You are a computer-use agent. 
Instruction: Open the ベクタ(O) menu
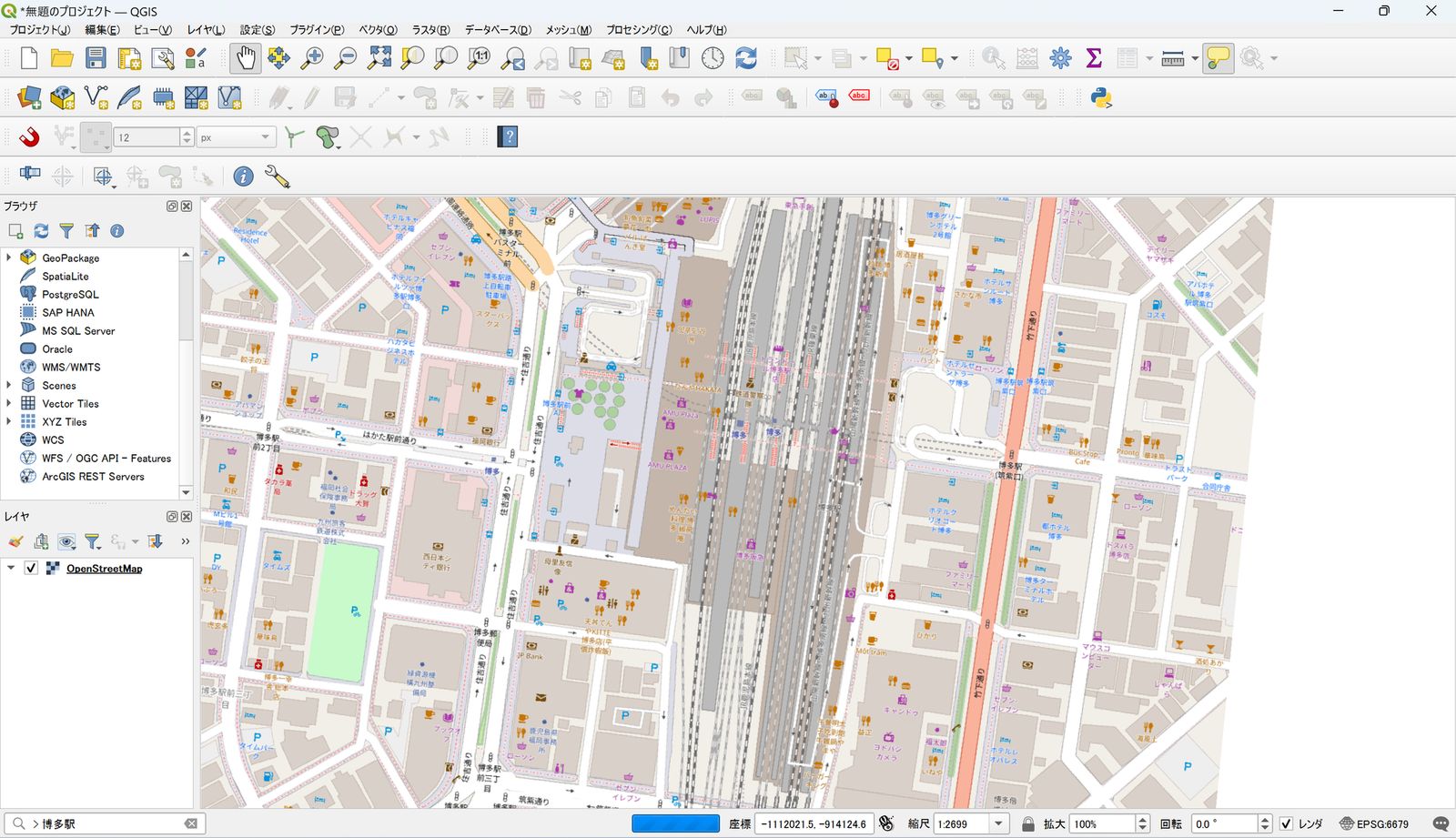click(x=378, y=30)
